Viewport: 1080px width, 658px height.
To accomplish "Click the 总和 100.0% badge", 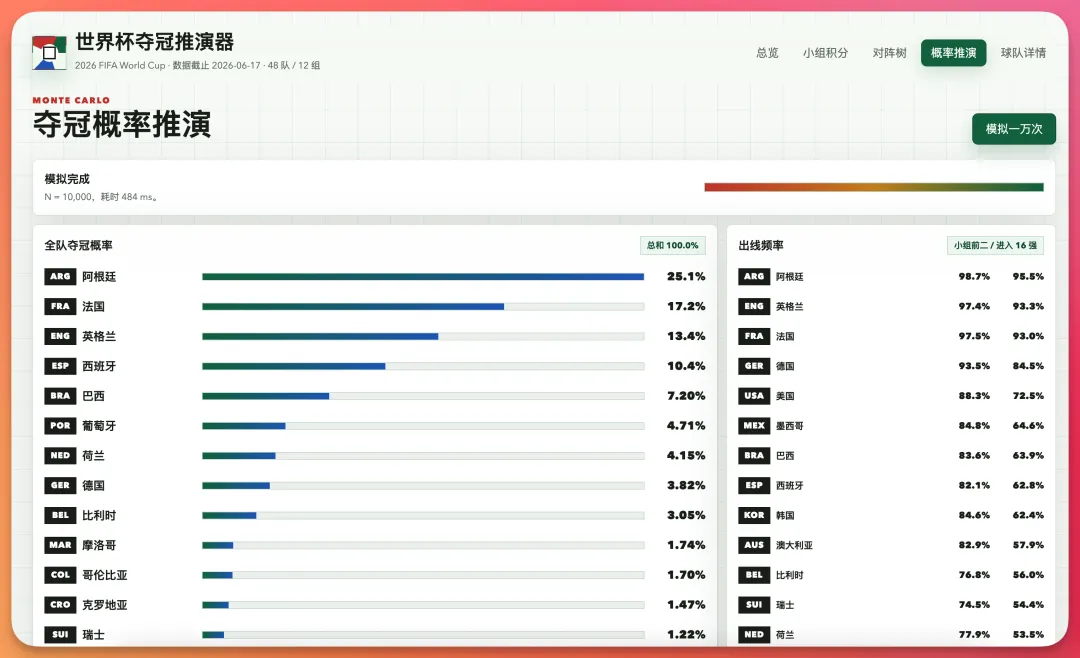I will (672, 245).
